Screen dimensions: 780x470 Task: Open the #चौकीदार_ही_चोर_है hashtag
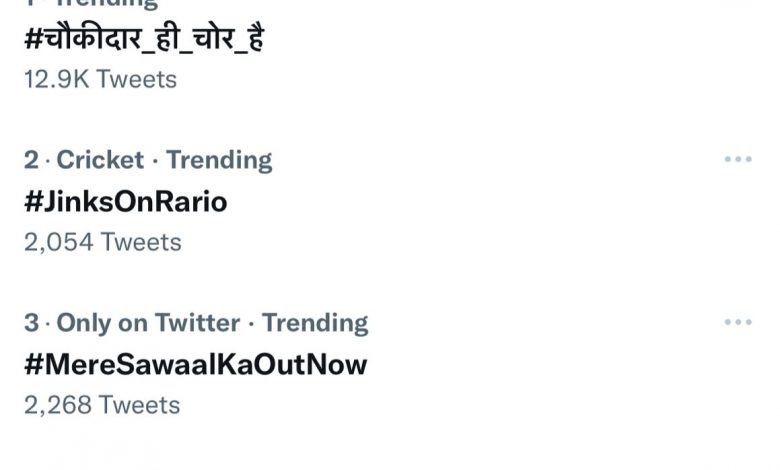[x=144, y=38]
